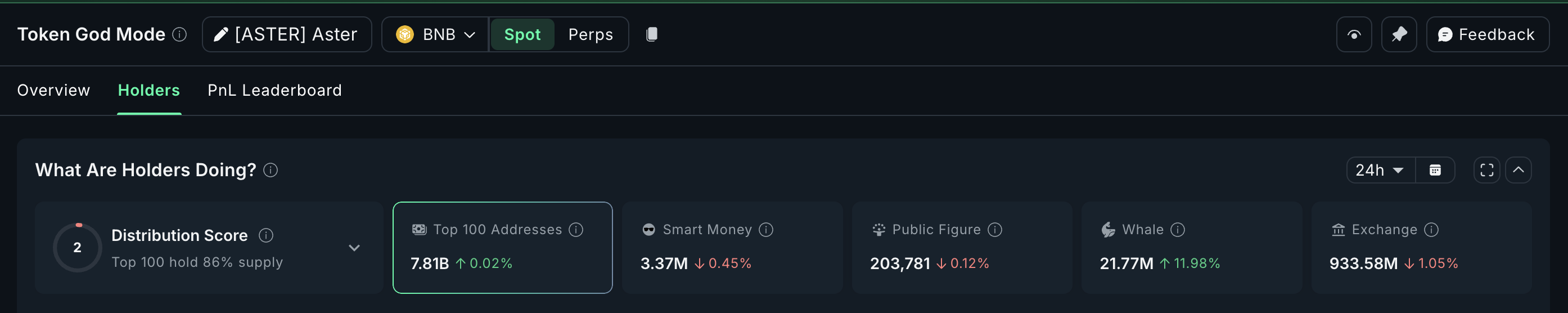
Task: Click the Whale info icon
Action: (x=1178, y=230)
